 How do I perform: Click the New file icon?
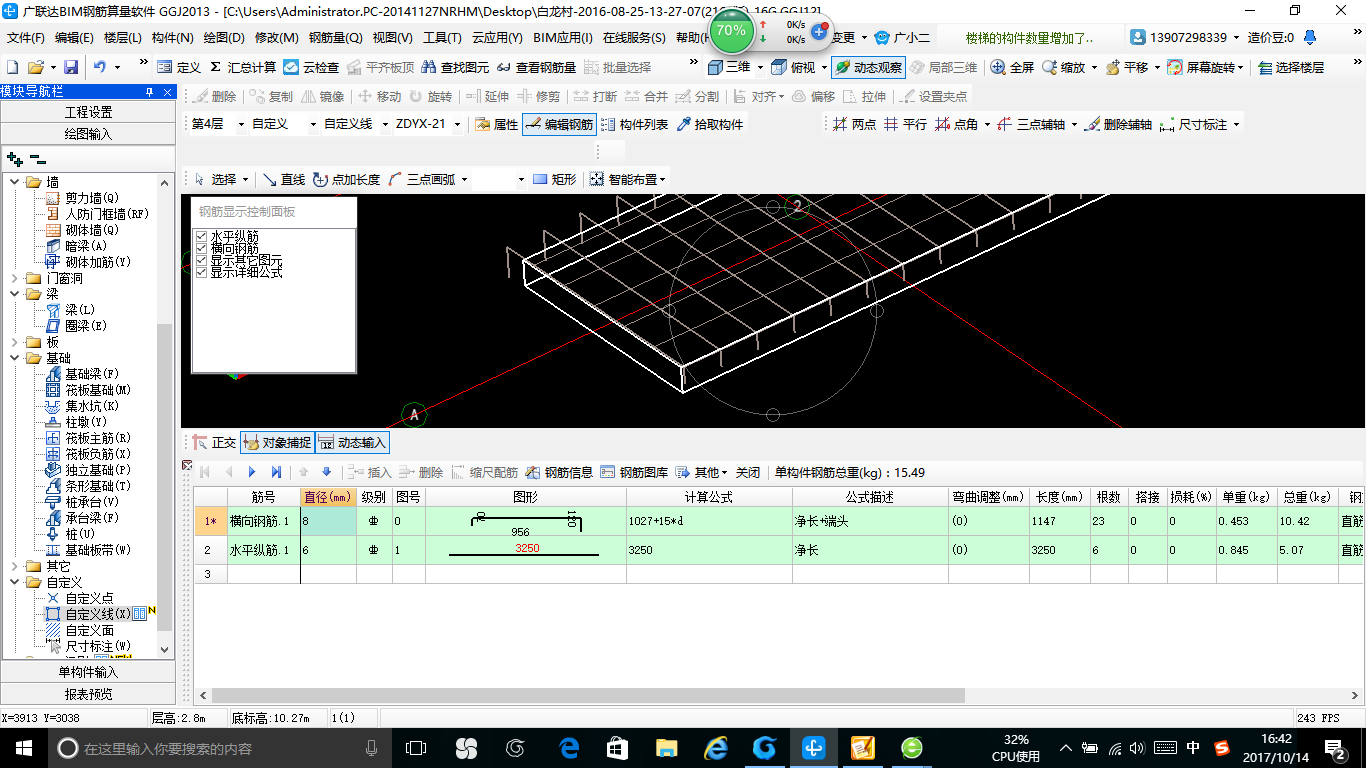point(12,67)
